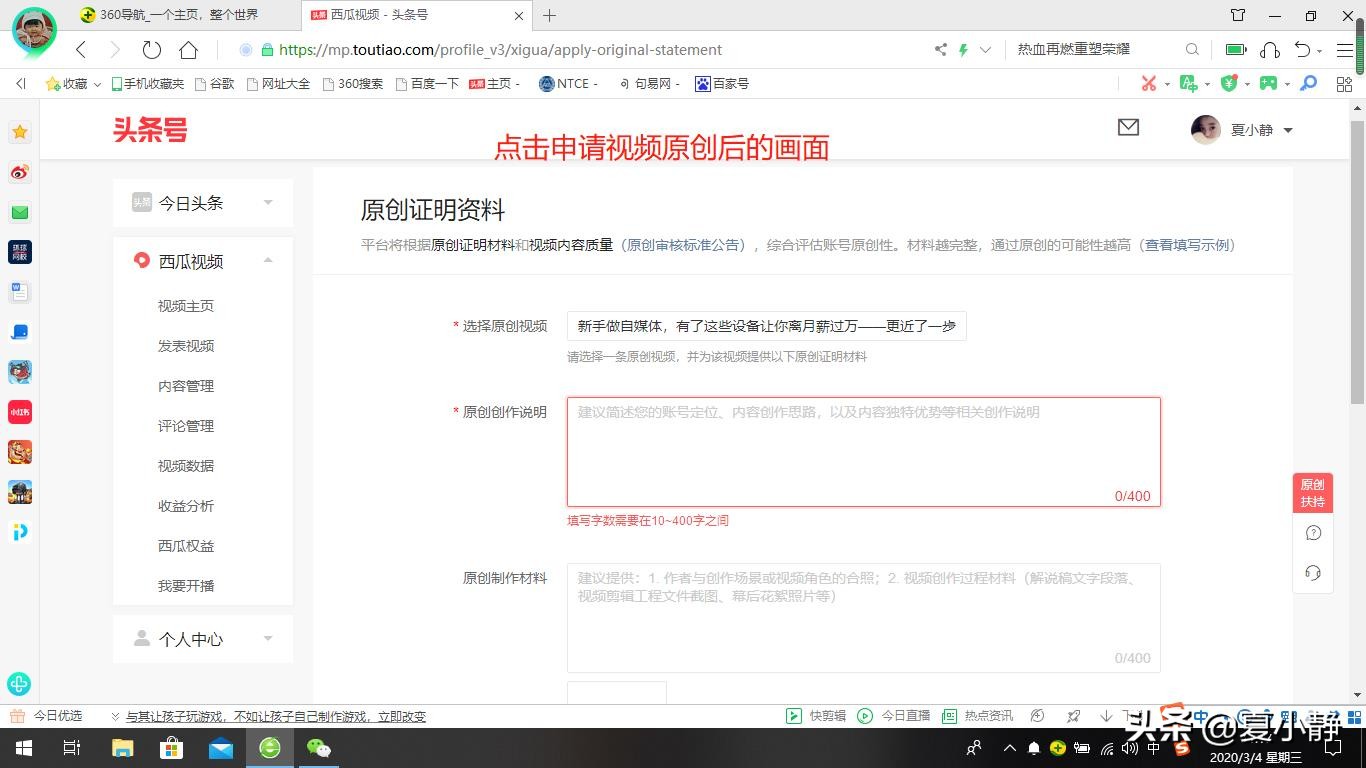Click the 快剪辑 status bar item
Image resolution: width=1366 pixels, height=768 pixels.
coord(816,716)
